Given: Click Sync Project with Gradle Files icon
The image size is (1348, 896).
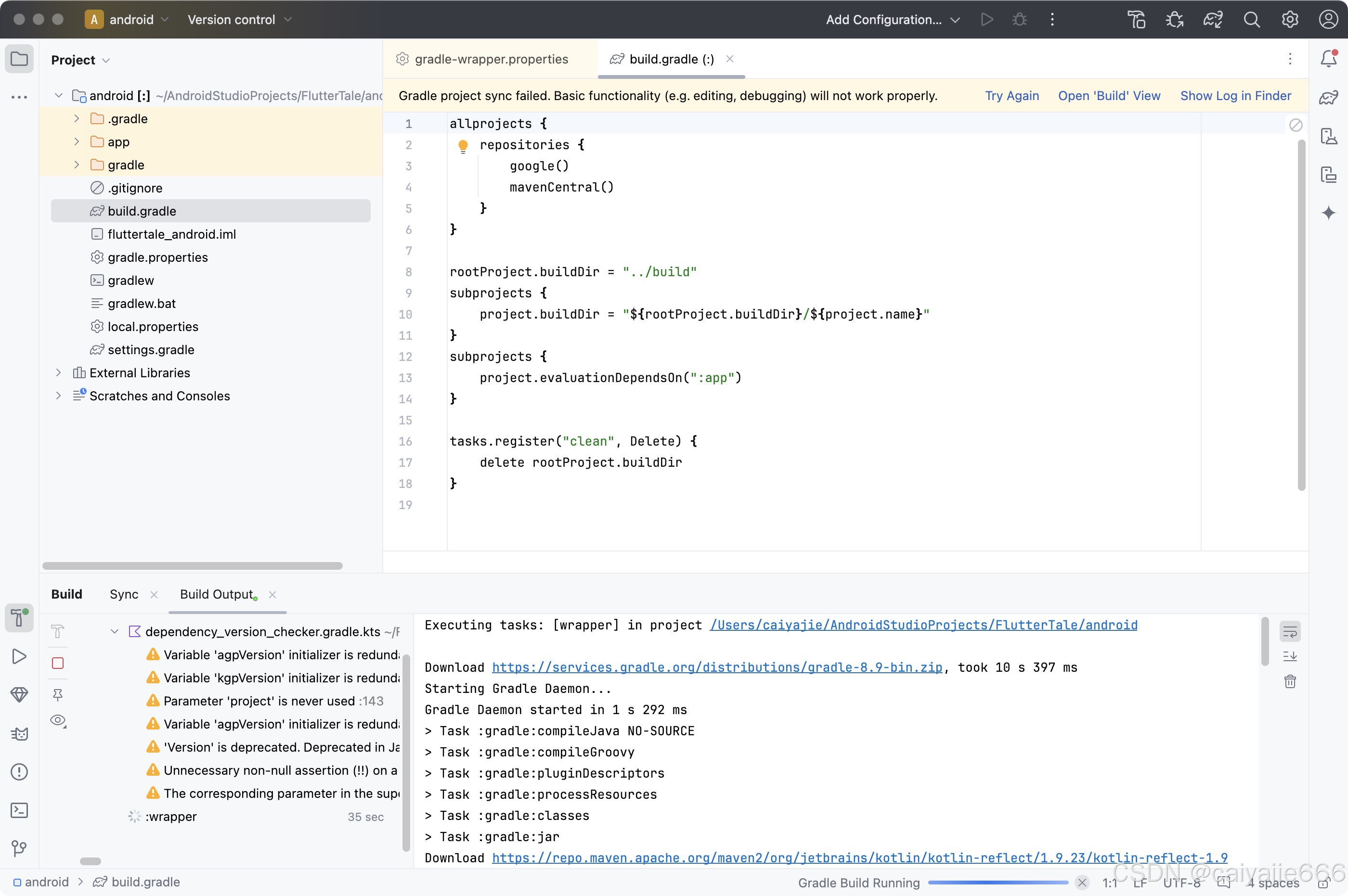Looking at the screenshot, I should (x=1213, y=20).
